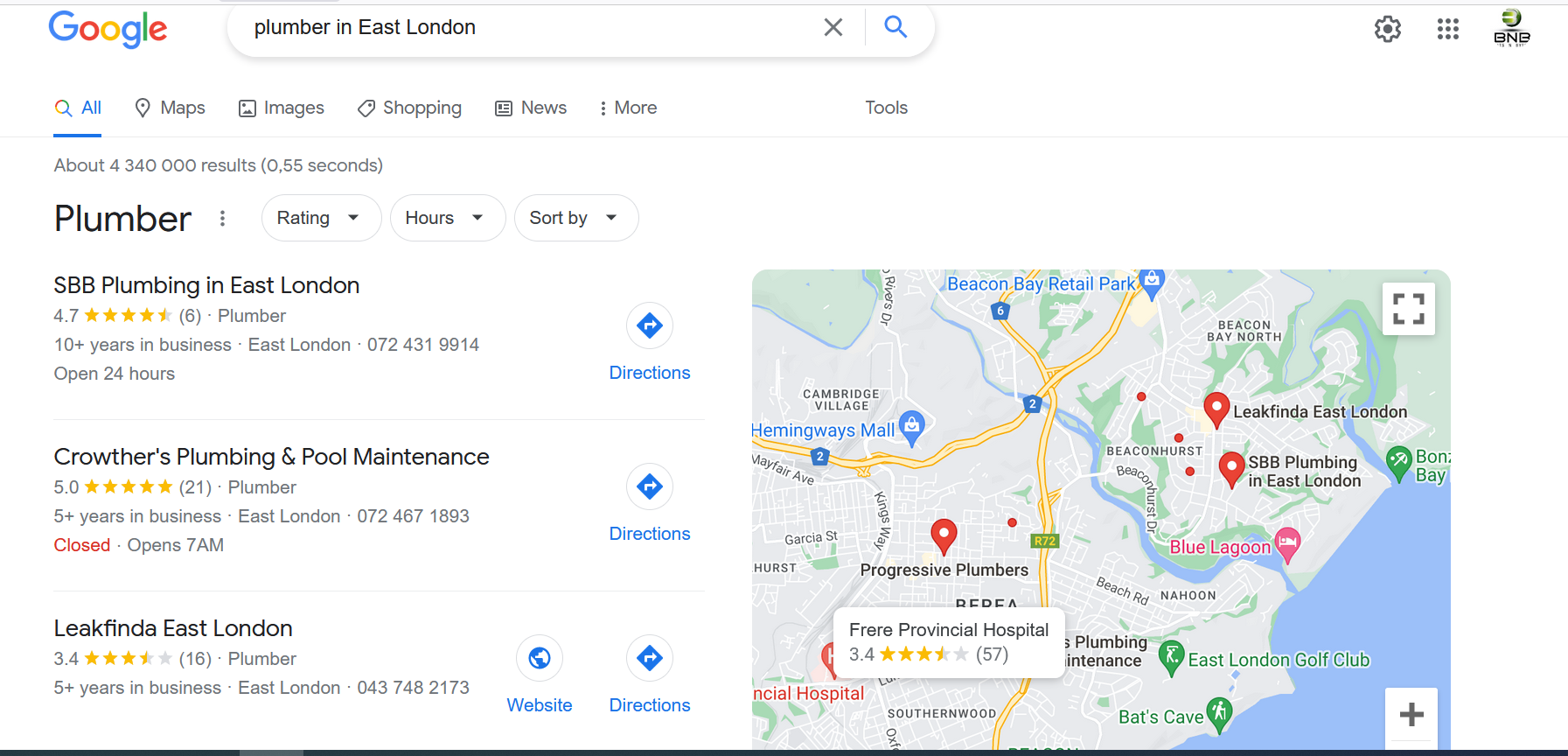Screen dimensions: 1568x756
Task: Click SBB Plumbing phone 072 431 9914
Action: pos(423,345)
